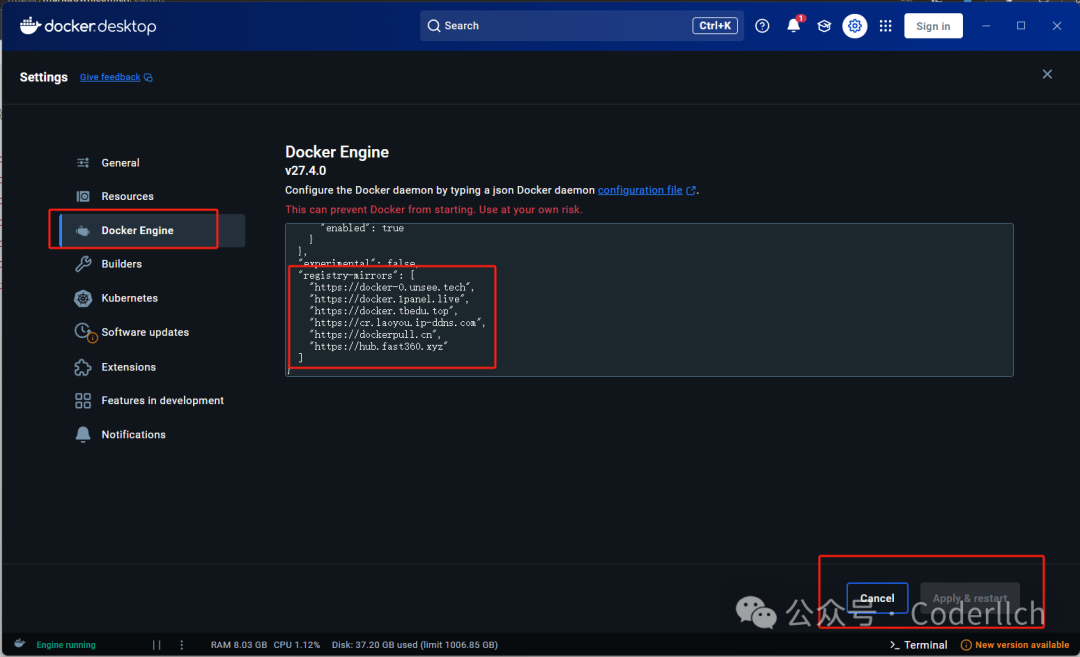1080x657 pixels.
Task: Click the Terminal prompt icon
Action: coord(894,645)
